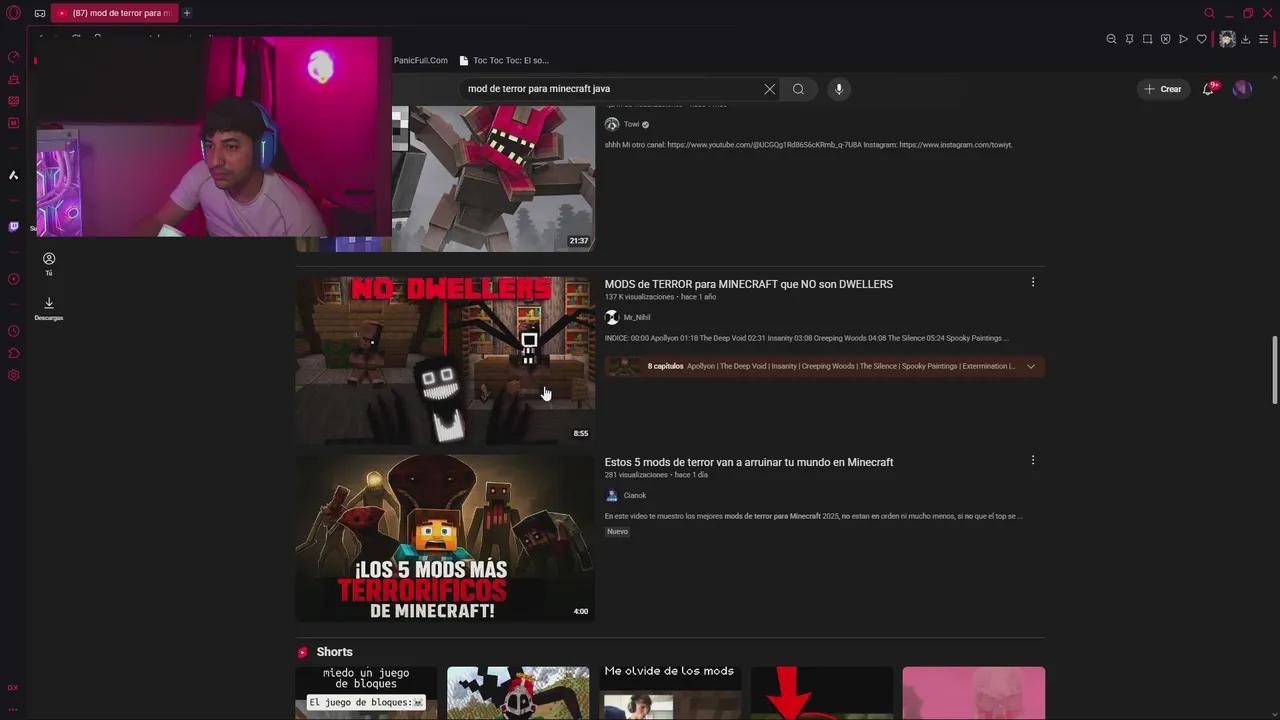1280x720 pixels.
Task: Open the Opera menu logo
Action: (13, 13)
